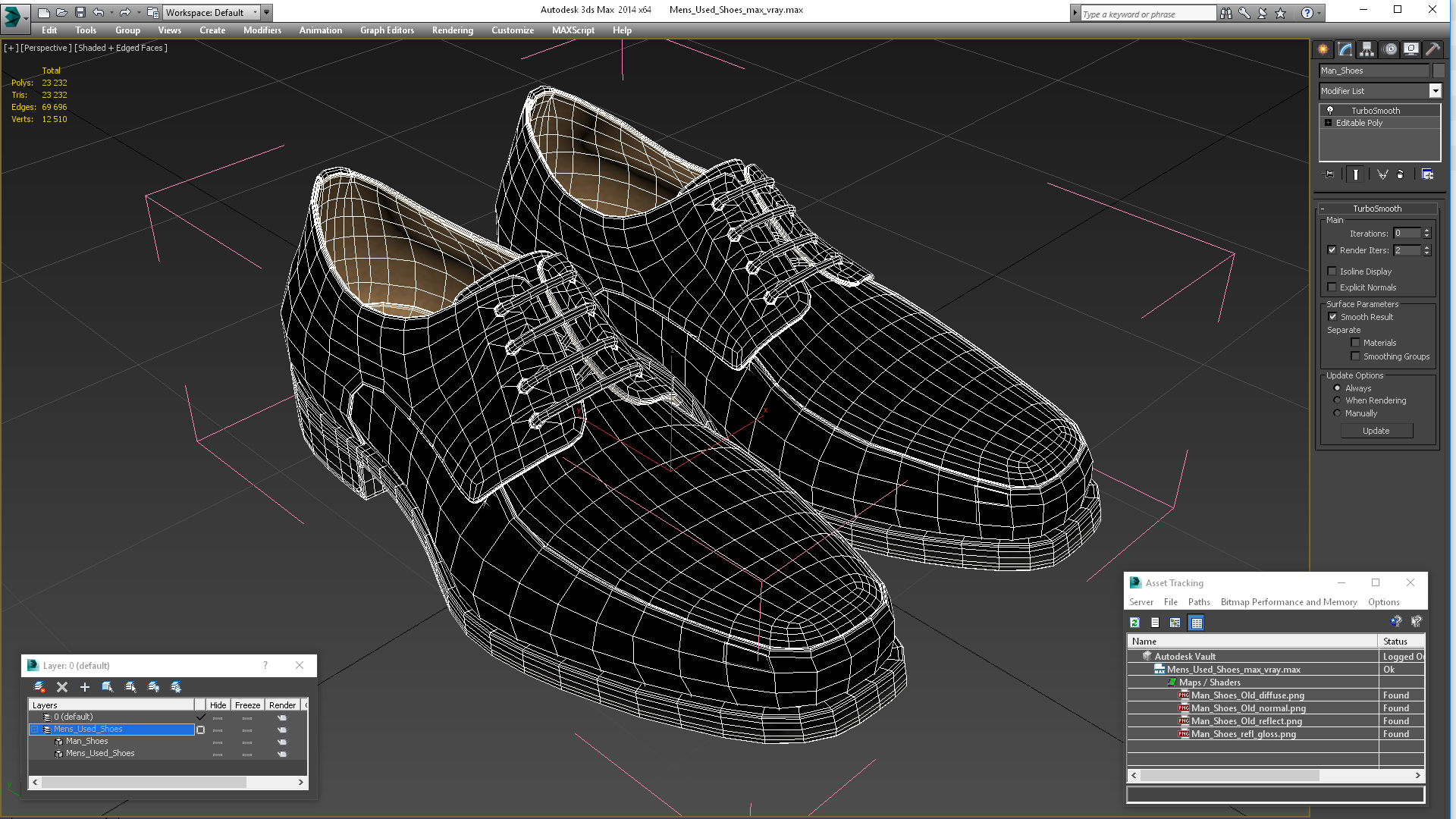Image resolution: width=1456 pixels, height=819 pixels.
Task: Enable the Explicit Normals checkbox
Action: [x=1332, y=287]
